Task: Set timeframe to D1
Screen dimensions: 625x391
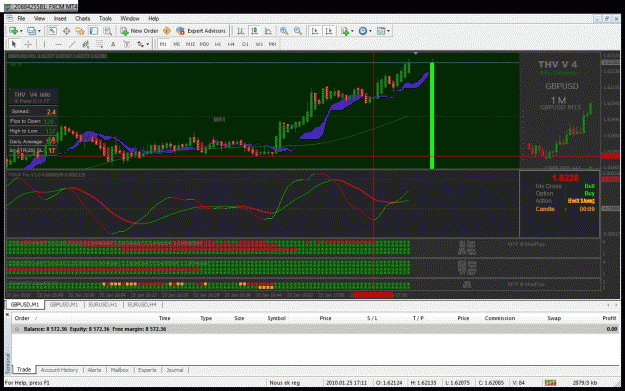Action: pos(245,44)
